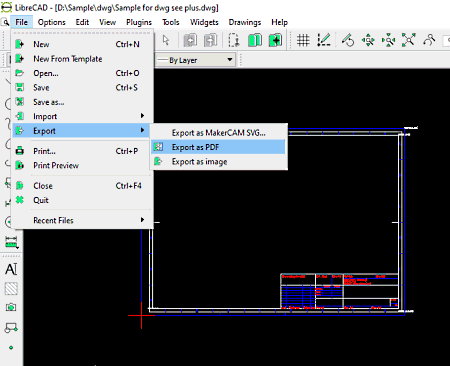
Task: Click the auto zoom icon
Action: tap(409, 40)
